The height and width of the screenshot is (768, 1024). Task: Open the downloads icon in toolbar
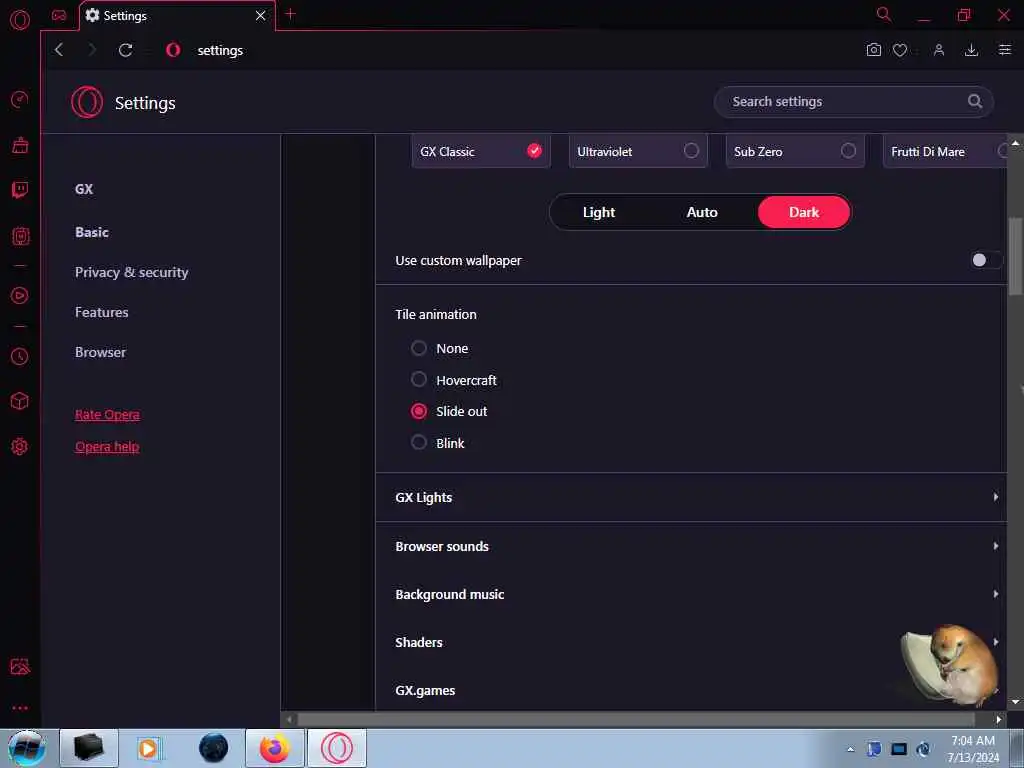pyautogui.click(x=971, y=50)
